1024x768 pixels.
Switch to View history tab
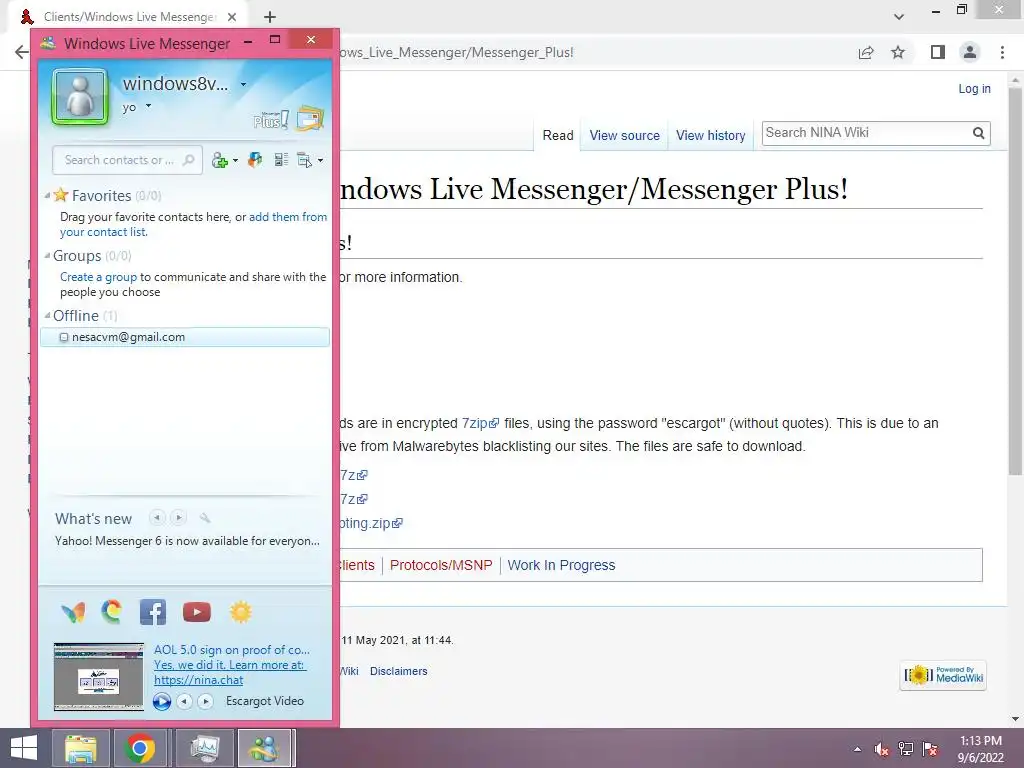click(x=711, y=135)
